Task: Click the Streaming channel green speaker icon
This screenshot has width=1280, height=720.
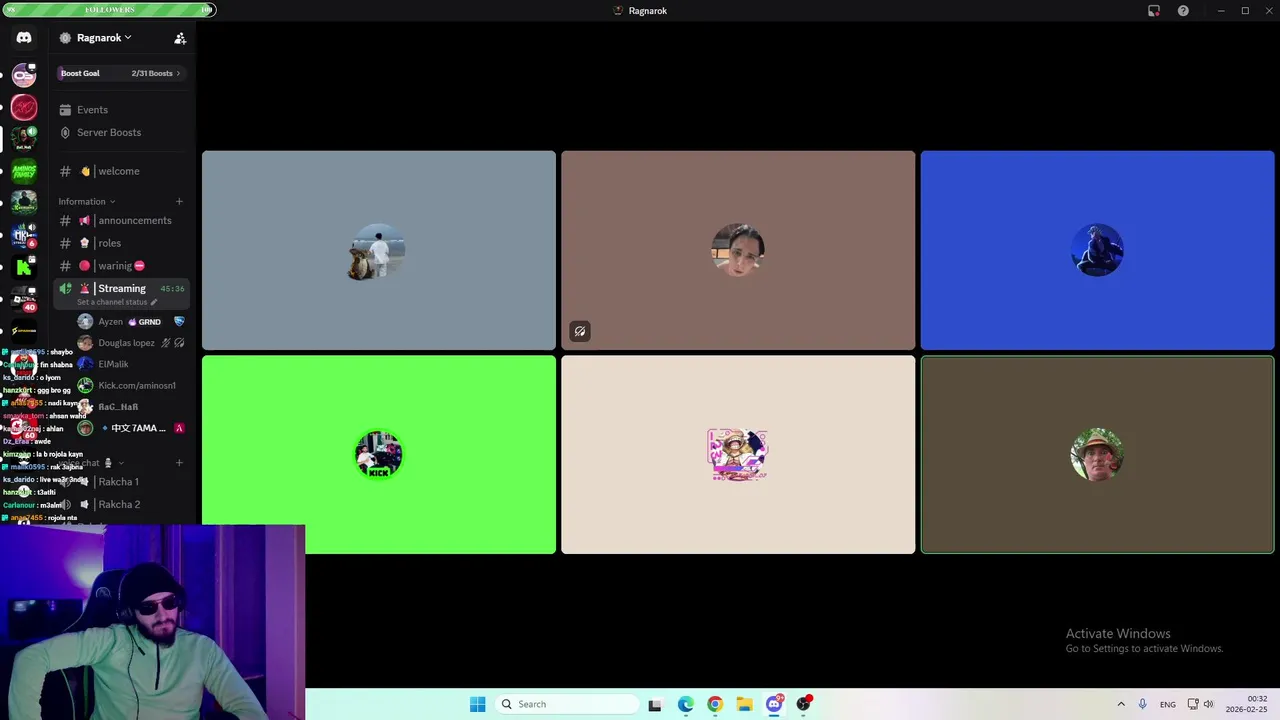Action: (66, 288)
